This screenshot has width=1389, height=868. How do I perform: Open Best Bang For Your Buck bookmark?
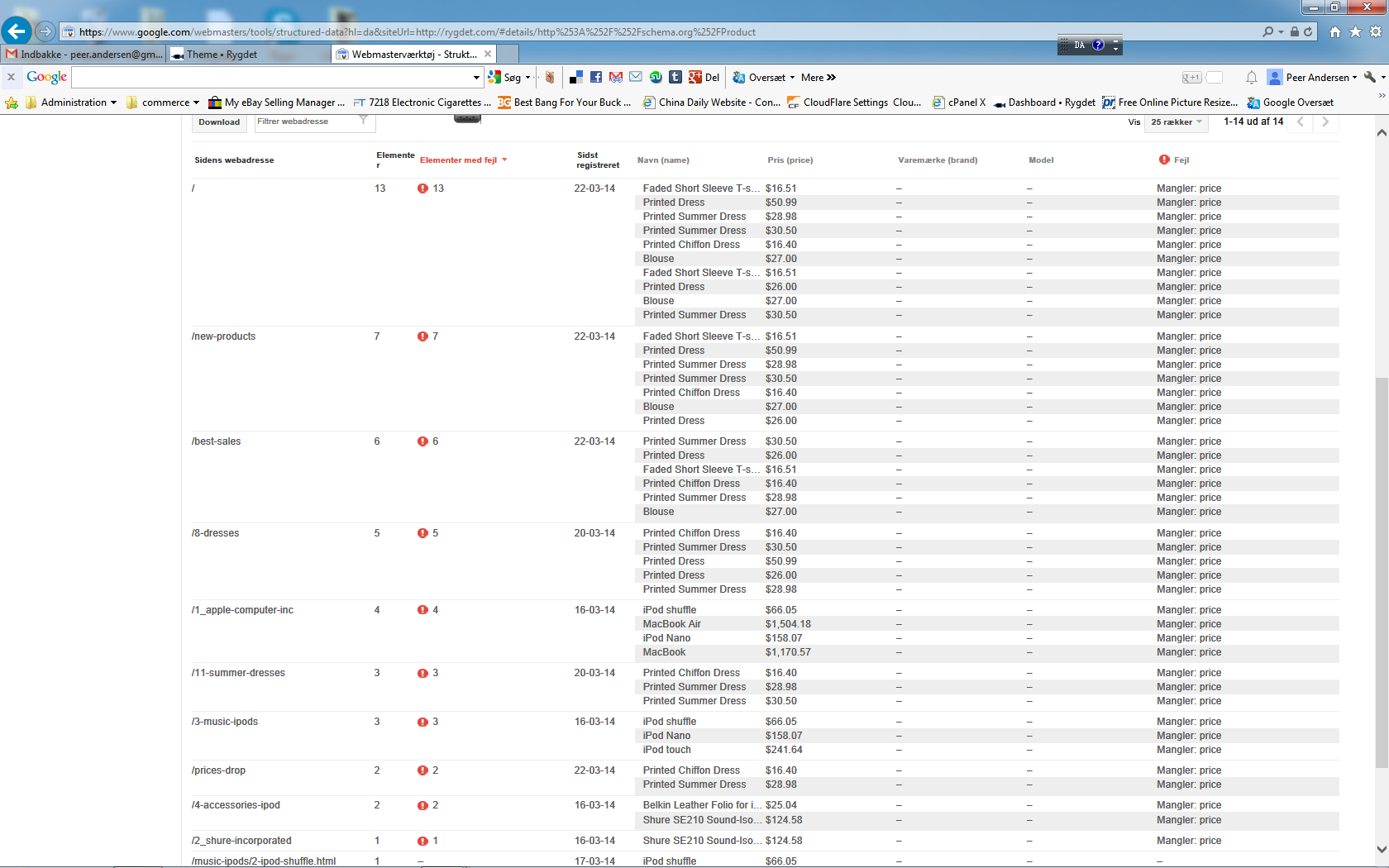pos(565,103)
